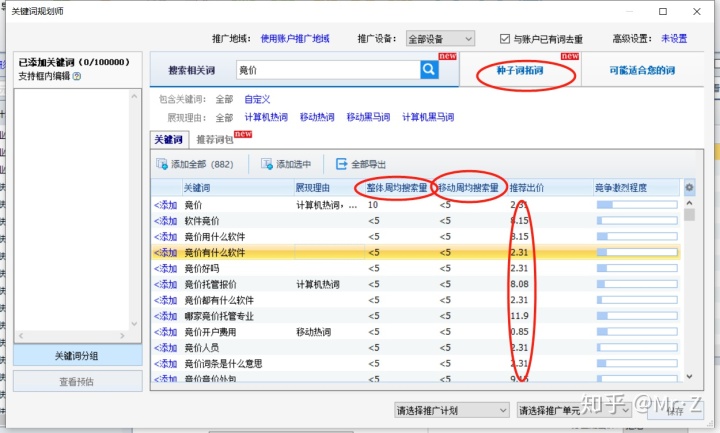The width and height of the screenshot is (720, 433).
Task: Add the keyword 竞价有什么软件 via <添加
Action: [x=165, y=253]
